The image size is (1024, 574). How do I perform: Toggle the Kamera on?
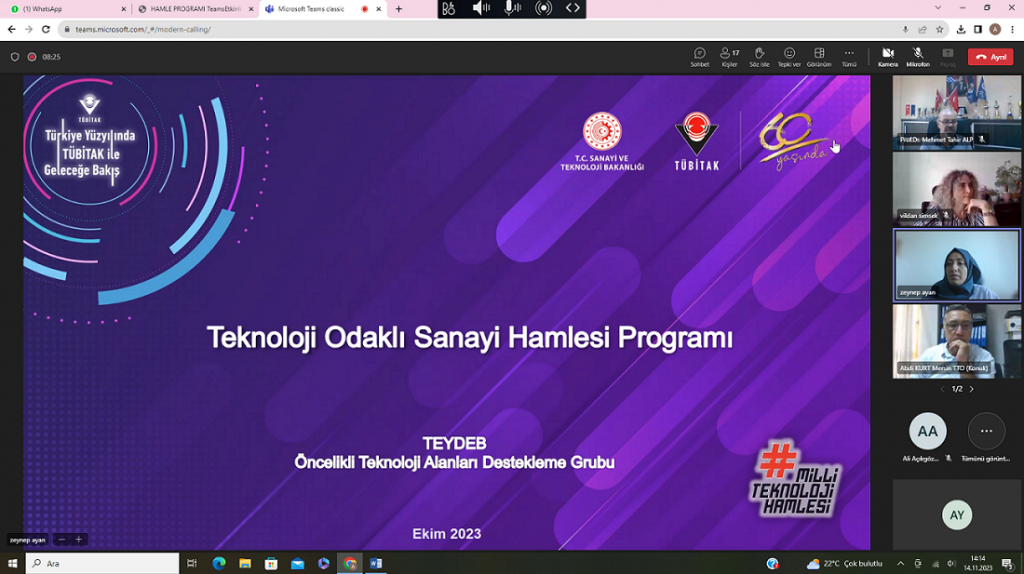coord(887,56)
